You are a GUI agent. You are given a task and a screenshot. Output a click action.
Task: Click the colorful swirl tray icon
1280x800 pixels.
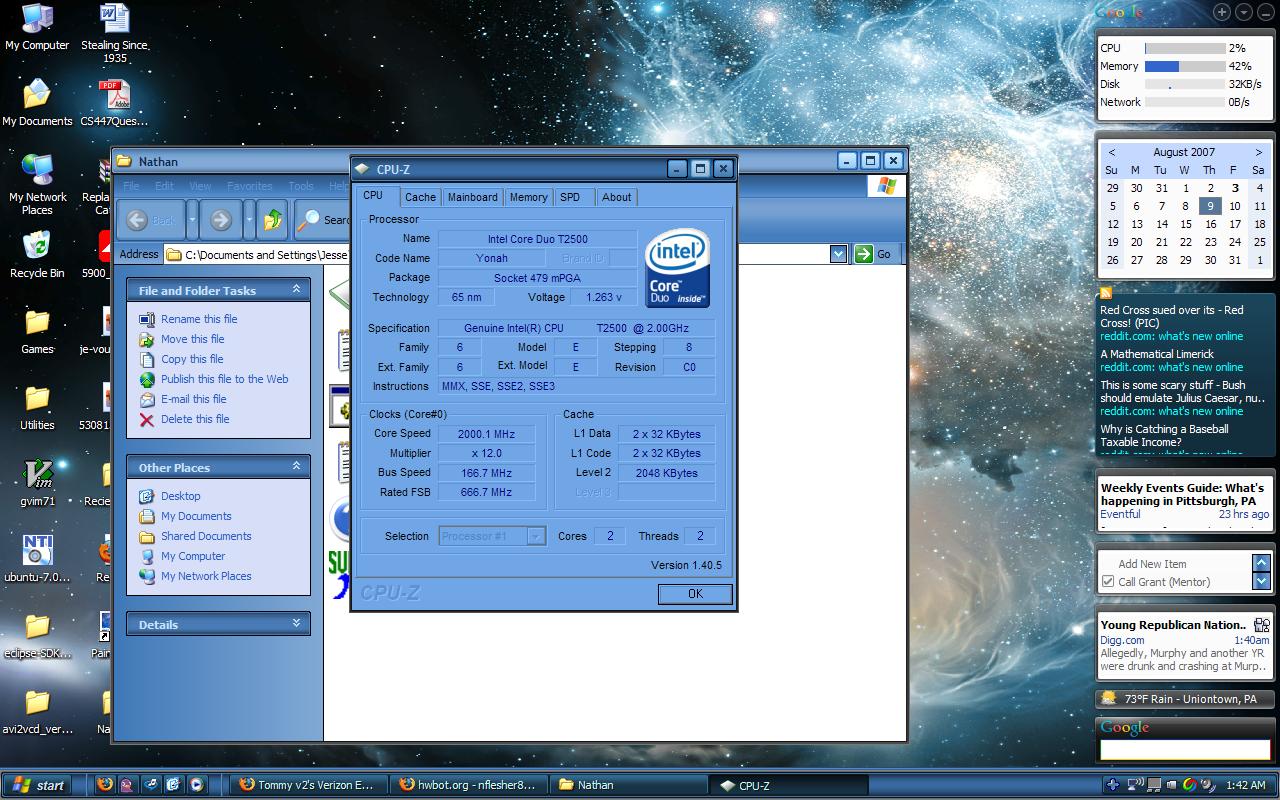pos(1190,785)
